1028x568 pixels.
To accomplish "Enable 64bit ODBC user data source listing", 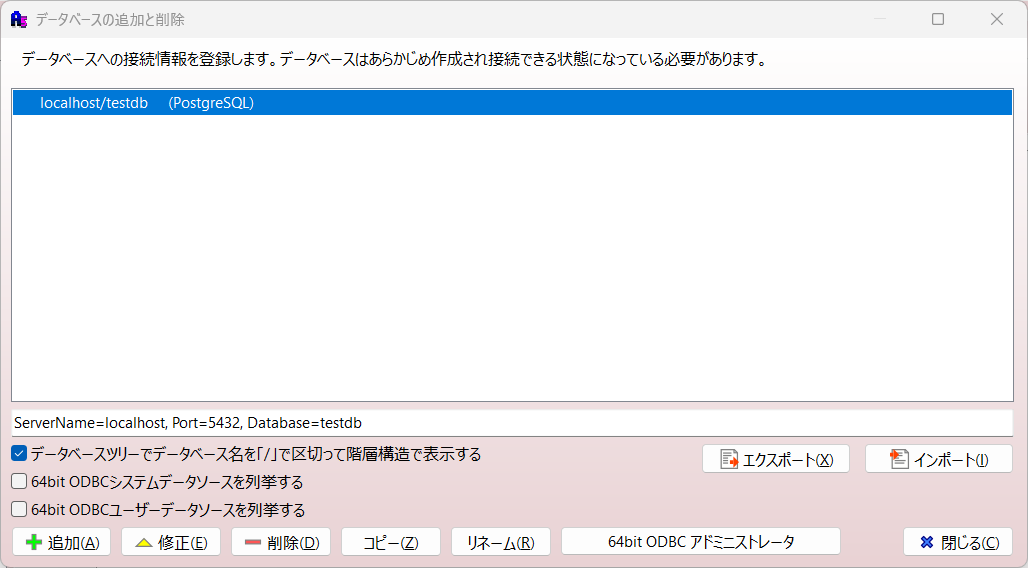I will 19,509.
